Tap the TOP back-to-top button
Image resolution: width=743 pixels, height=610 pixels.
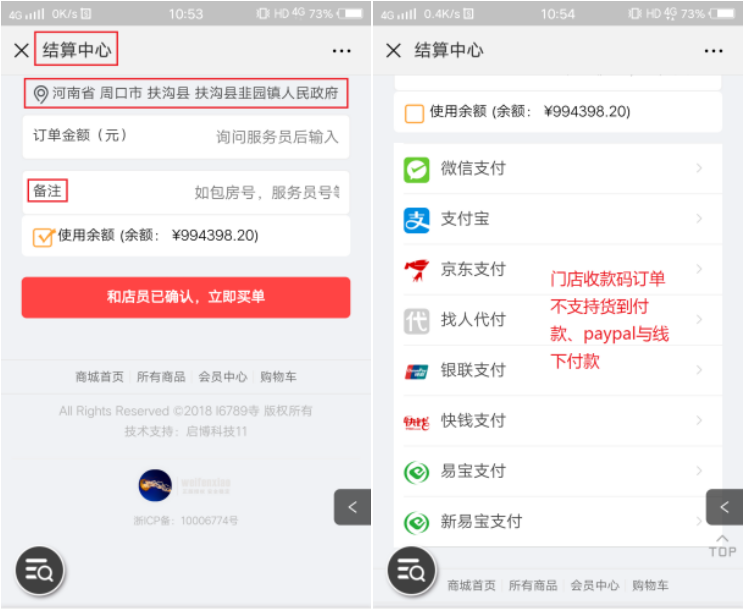pyautogui.click(x=722, y=545)
